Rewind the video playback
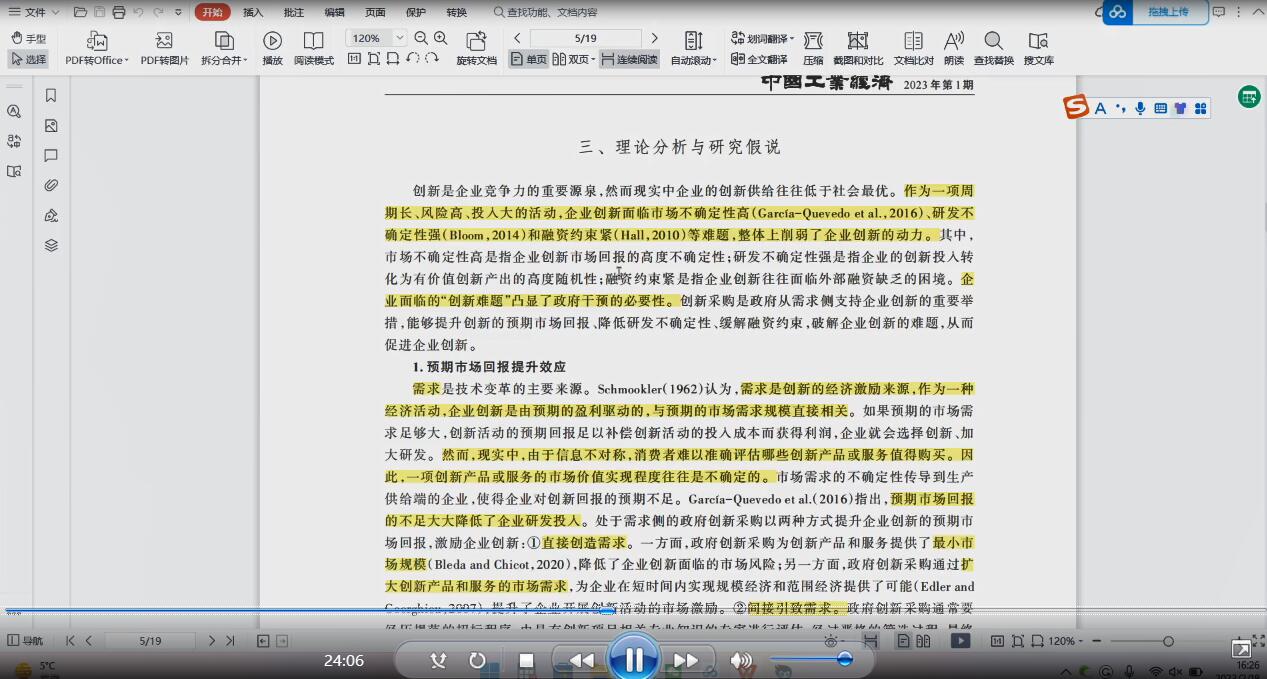 (581, 660)
